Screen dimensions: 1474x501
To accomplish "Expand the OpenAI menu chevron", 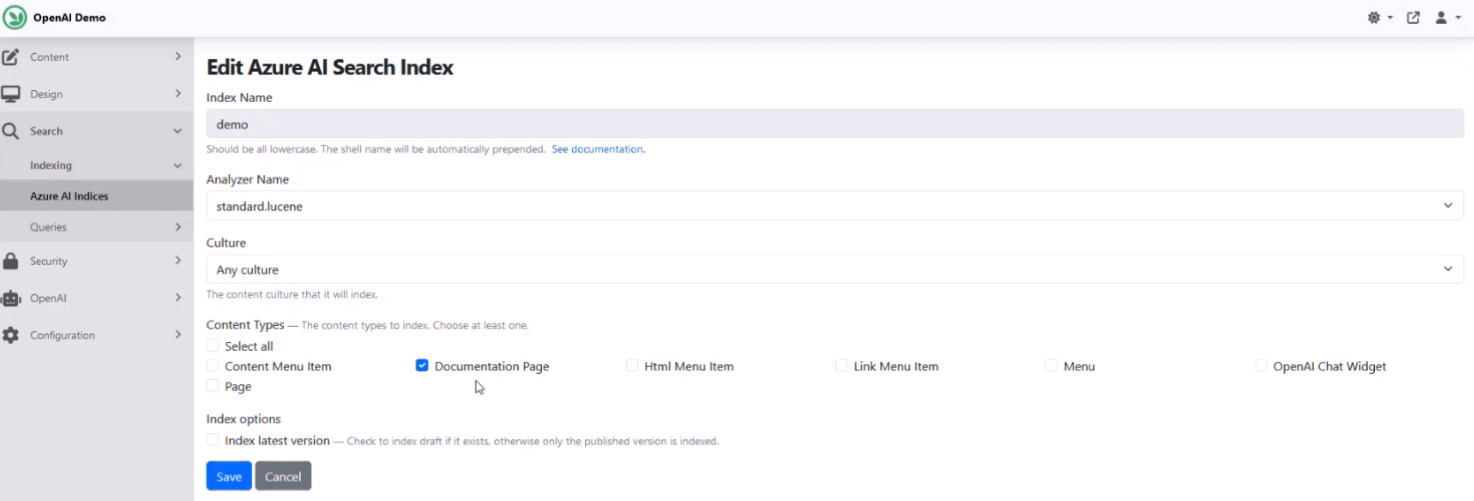I will 178,298.
